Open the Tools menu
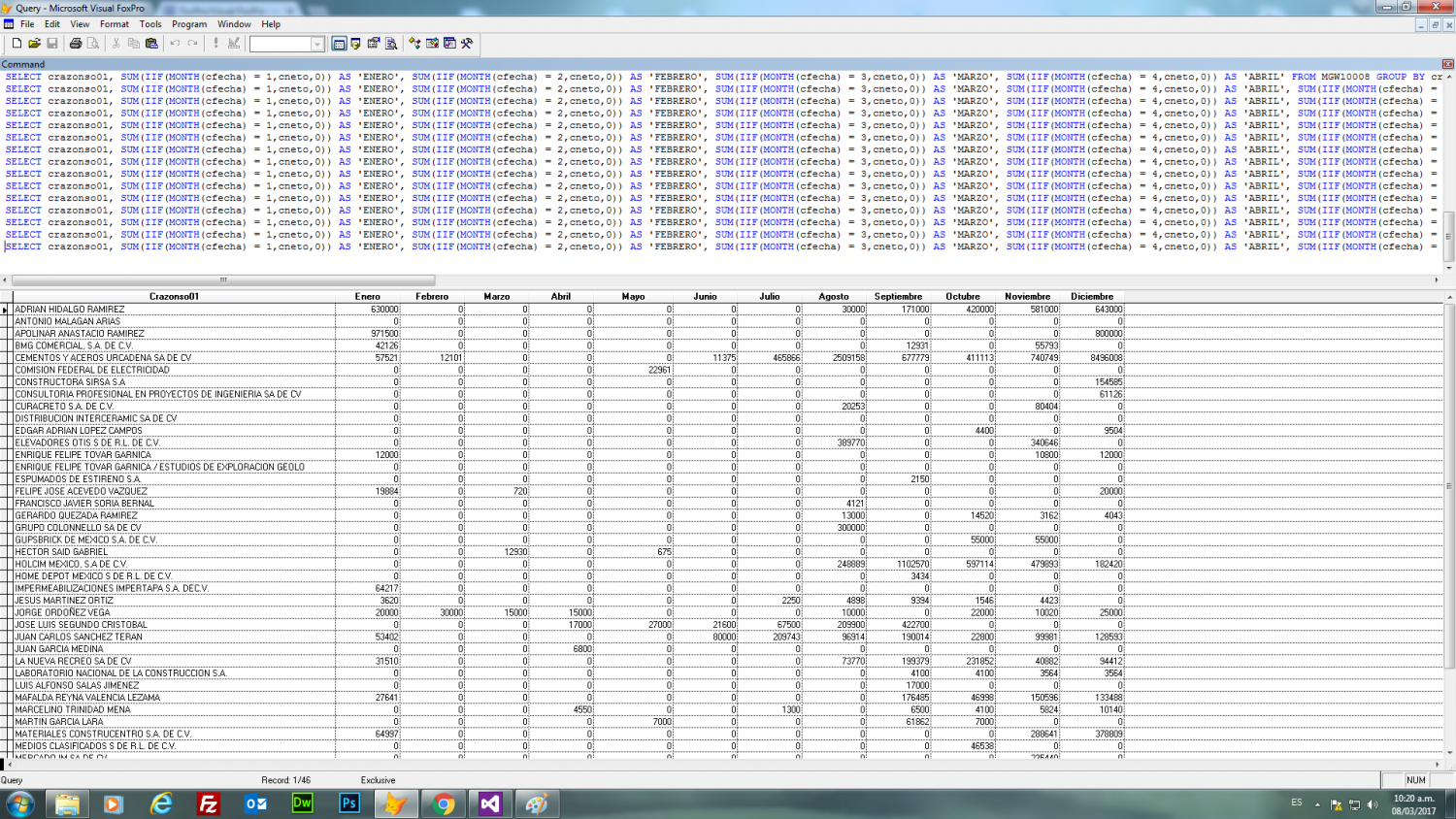The image size is (1456, 819). [x=150, y=24]
